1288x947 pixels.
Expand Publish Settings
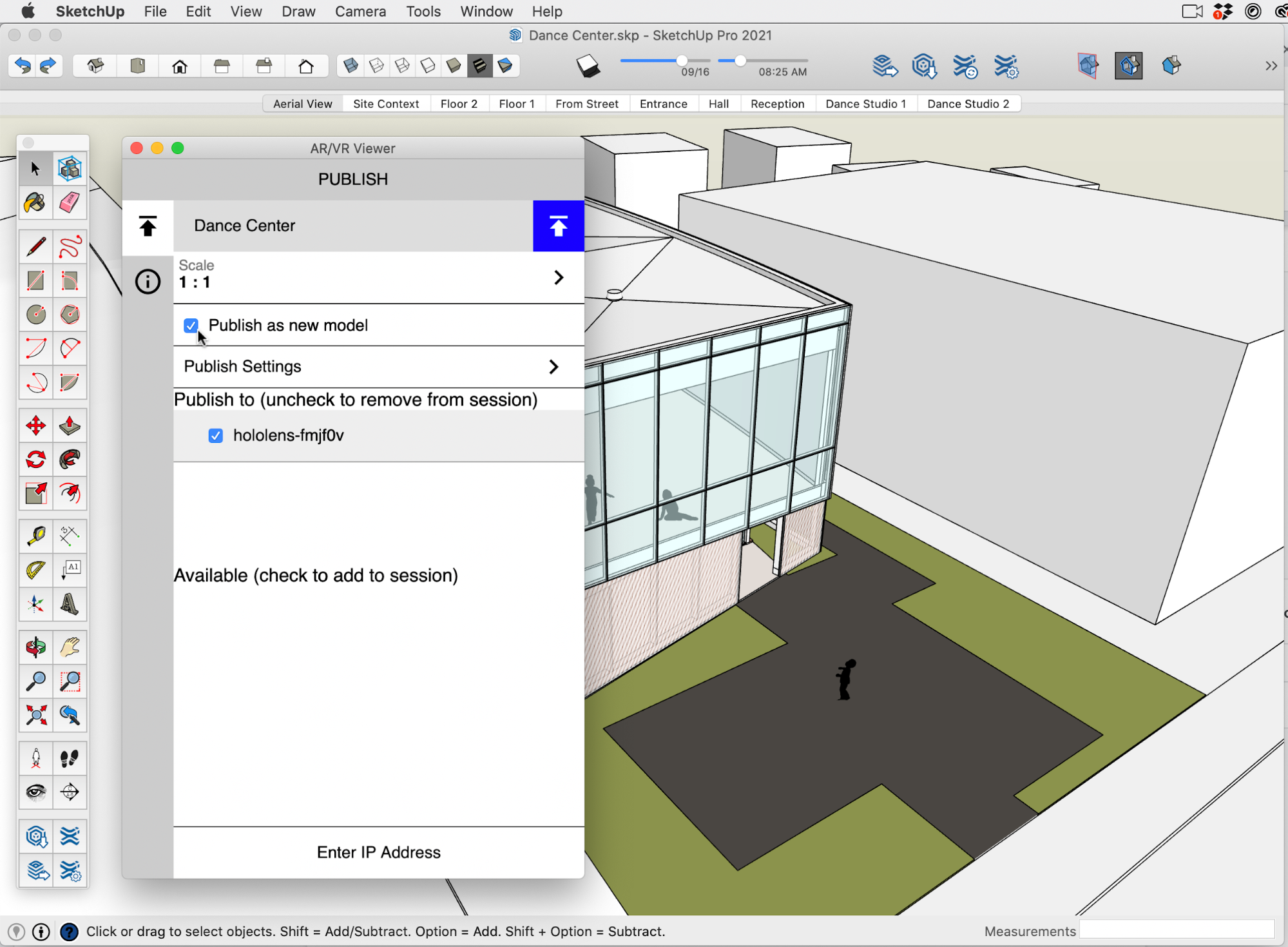553,367
